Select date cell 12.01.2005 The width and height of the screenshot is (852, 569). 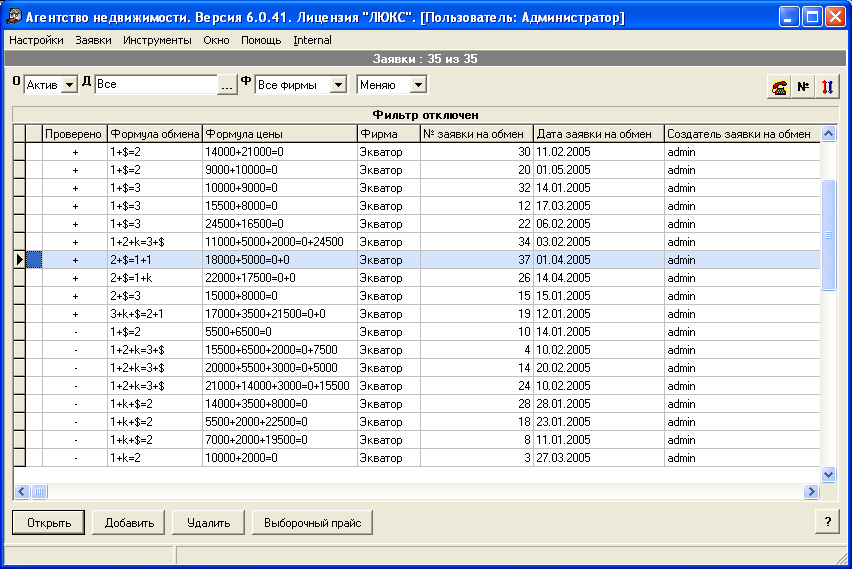599,314
